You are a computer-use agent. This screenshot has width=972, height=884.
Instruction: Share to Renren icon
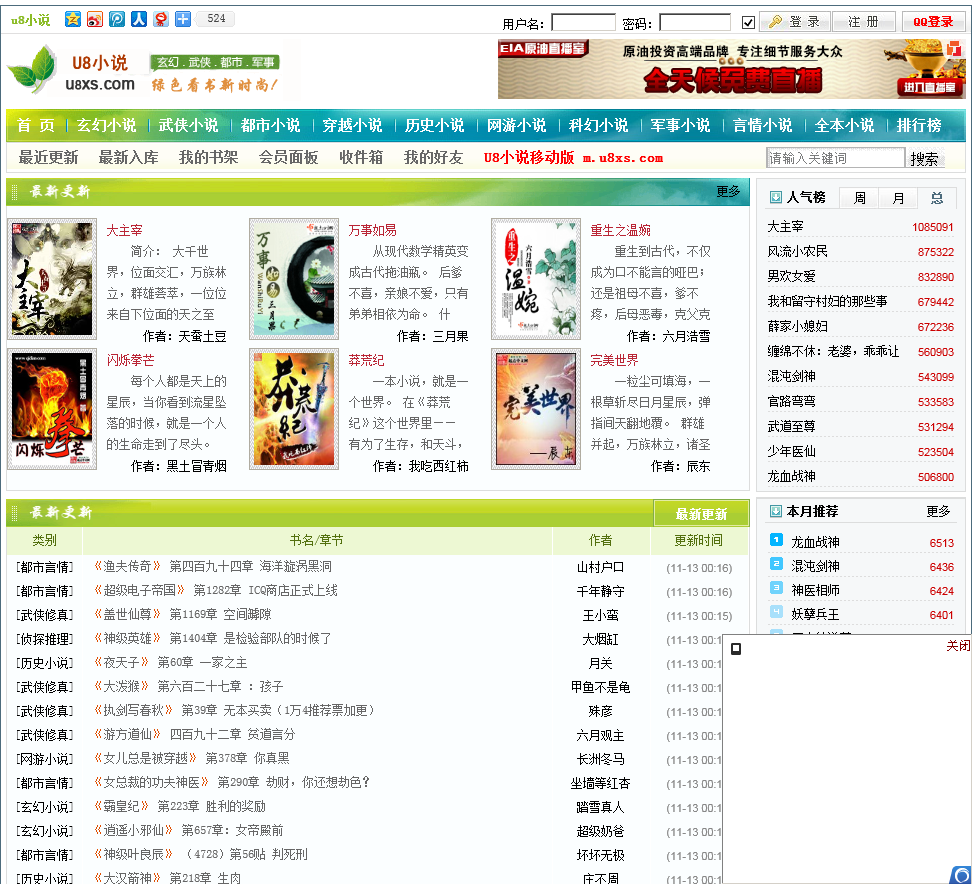tap(139, 19)
